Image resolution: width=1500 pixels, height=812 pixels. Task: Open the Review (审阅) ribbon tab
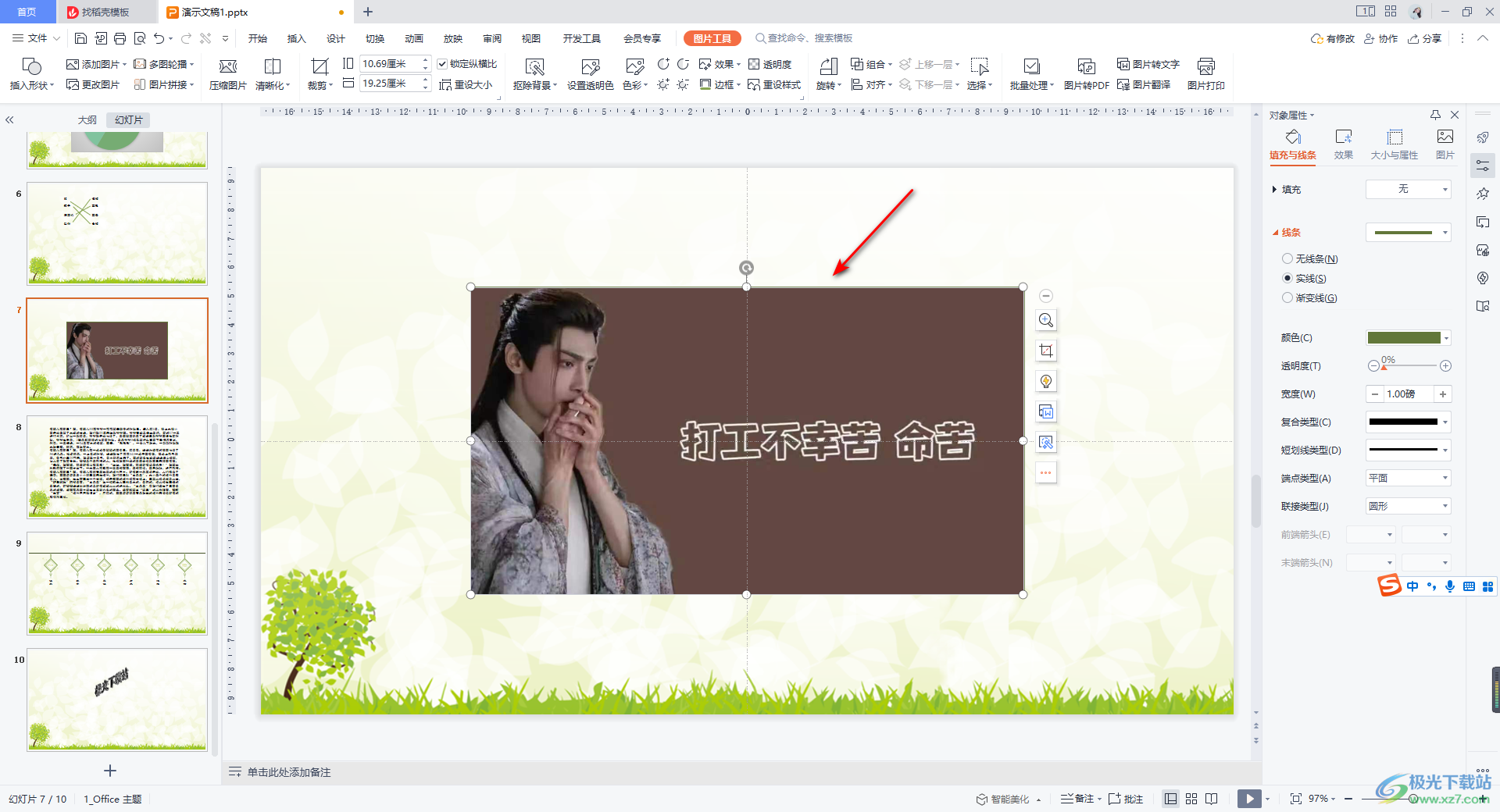coord(492,38)
